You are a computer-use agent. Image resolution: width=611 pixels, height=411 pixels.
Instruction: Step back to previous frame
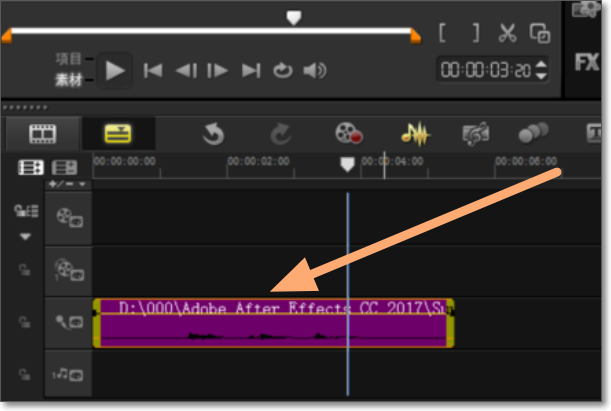point(185,70)
